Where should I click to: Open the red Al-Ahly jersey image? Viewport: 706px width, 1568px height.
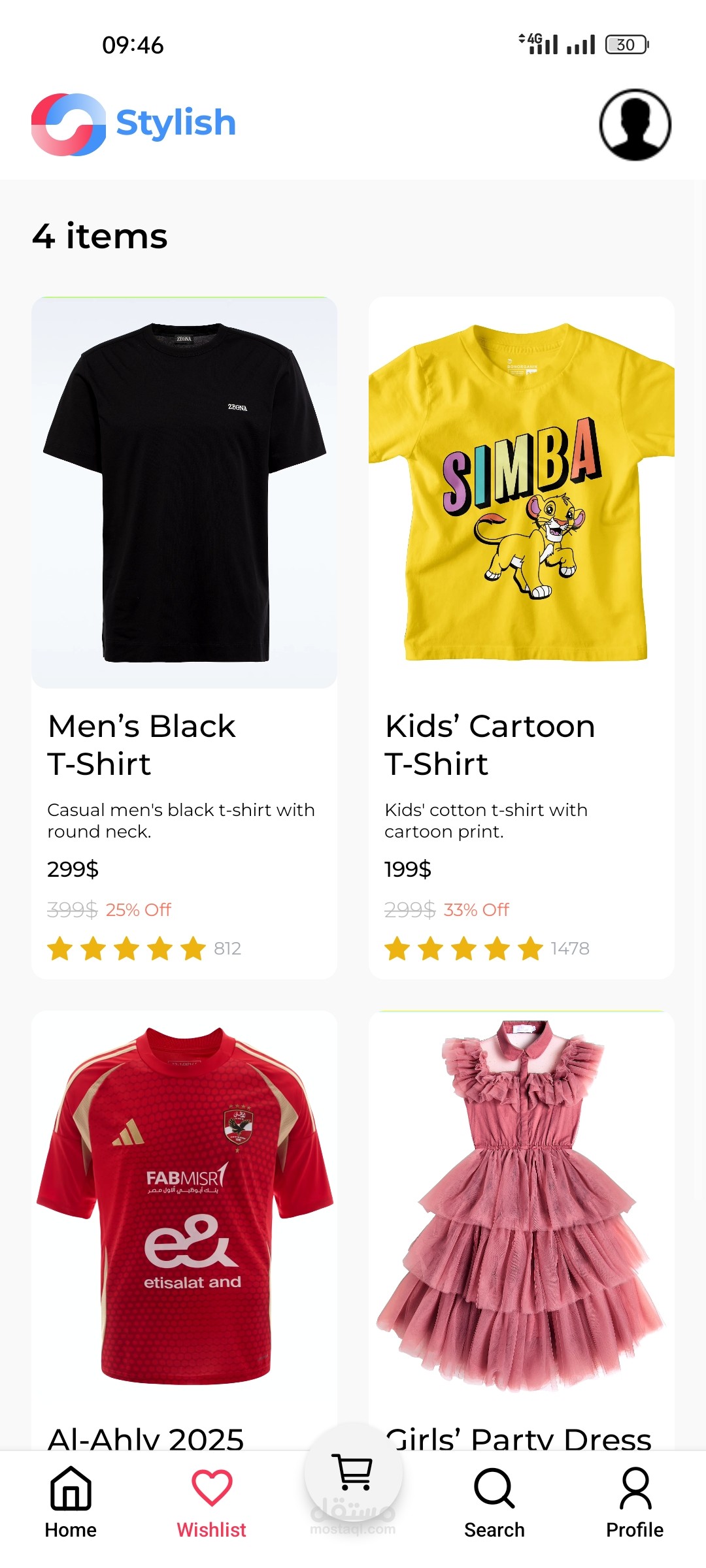click(184, 1205)
